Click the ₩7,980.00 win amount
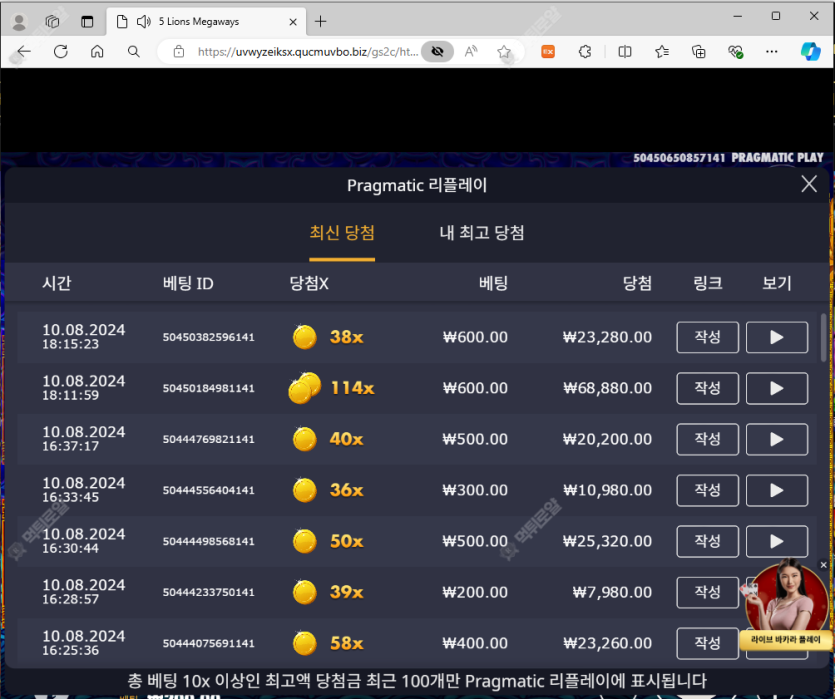 point(612,592)
